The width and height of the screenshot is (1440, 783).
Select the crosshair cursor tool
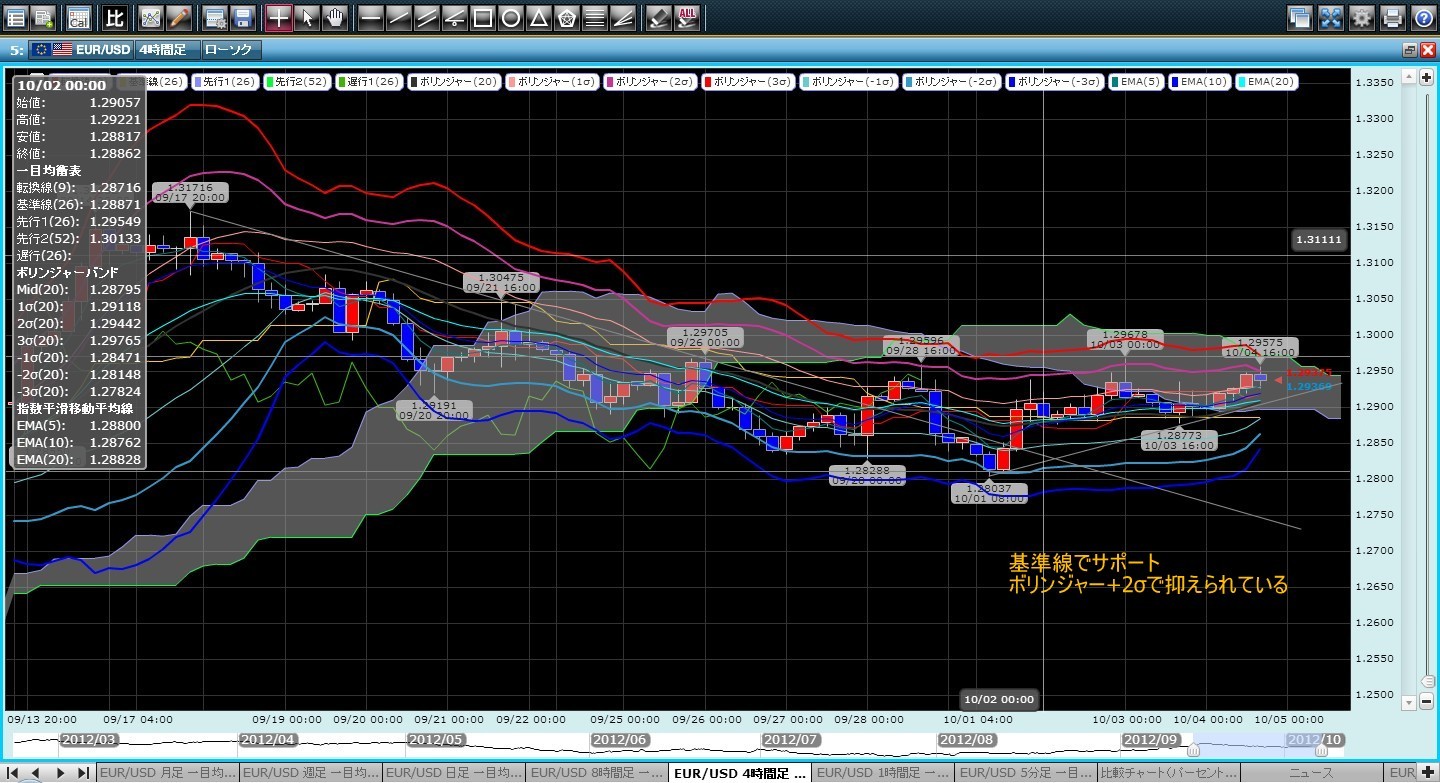pyautogui.click(x=279, y=17)
